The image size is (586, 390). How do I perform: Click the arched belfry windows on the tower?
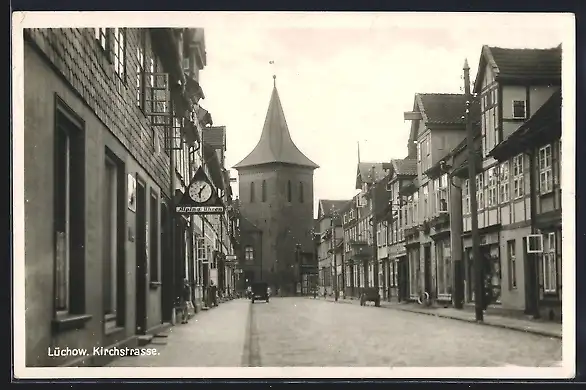277,191
